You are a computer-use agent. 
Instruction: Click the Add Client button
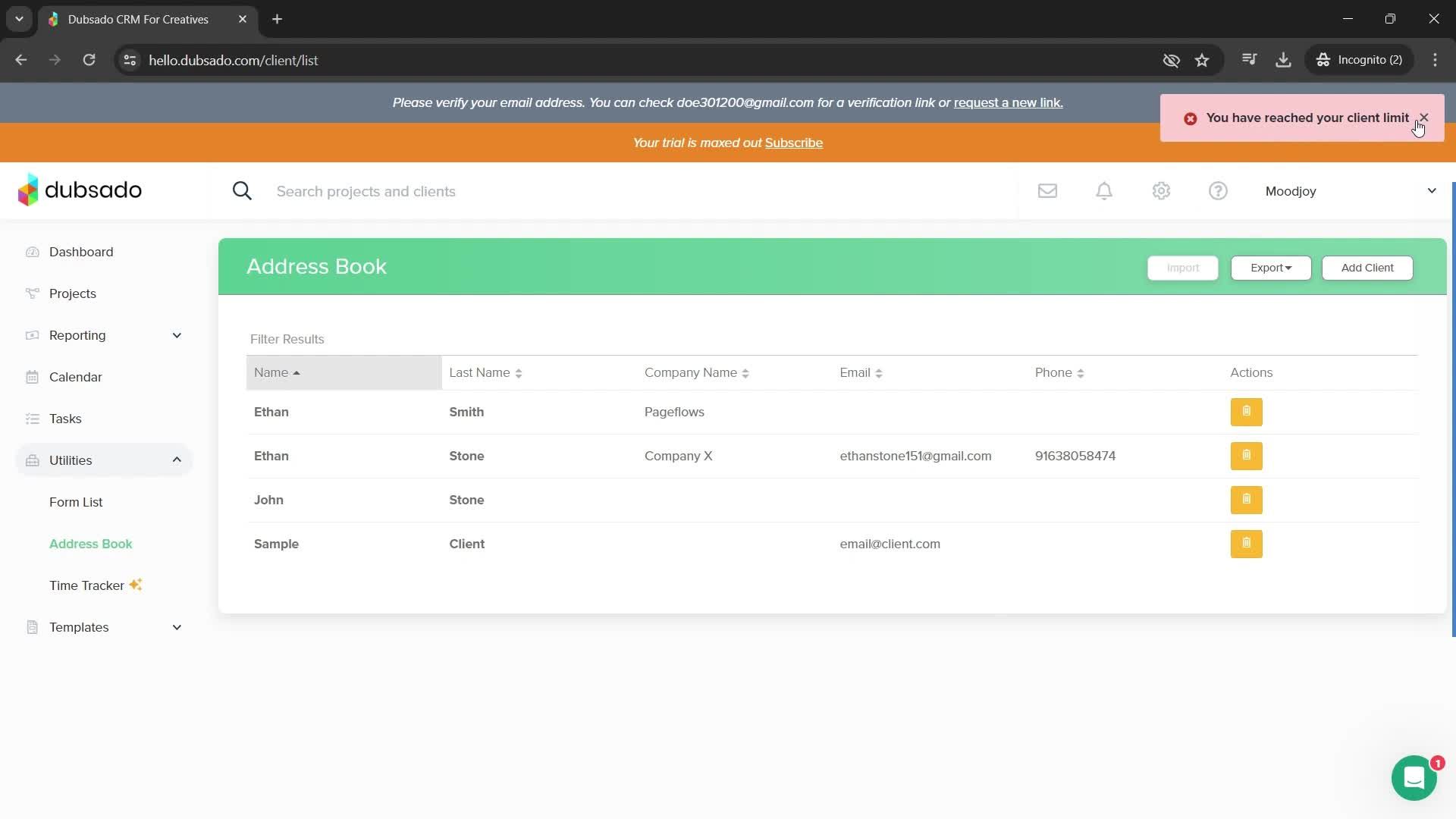tap(1367, 268)
